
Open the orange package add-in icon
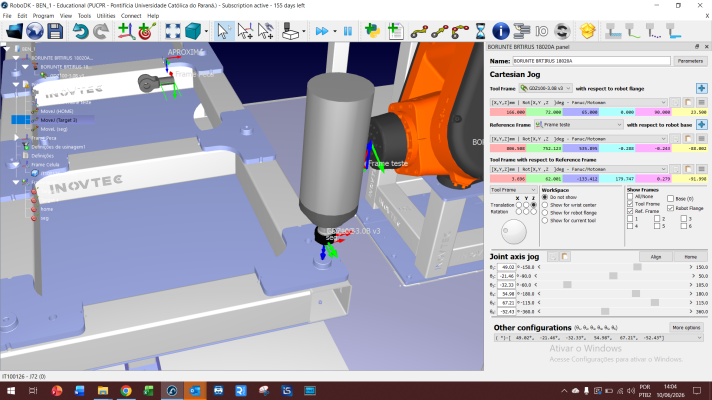pos(587,31)
